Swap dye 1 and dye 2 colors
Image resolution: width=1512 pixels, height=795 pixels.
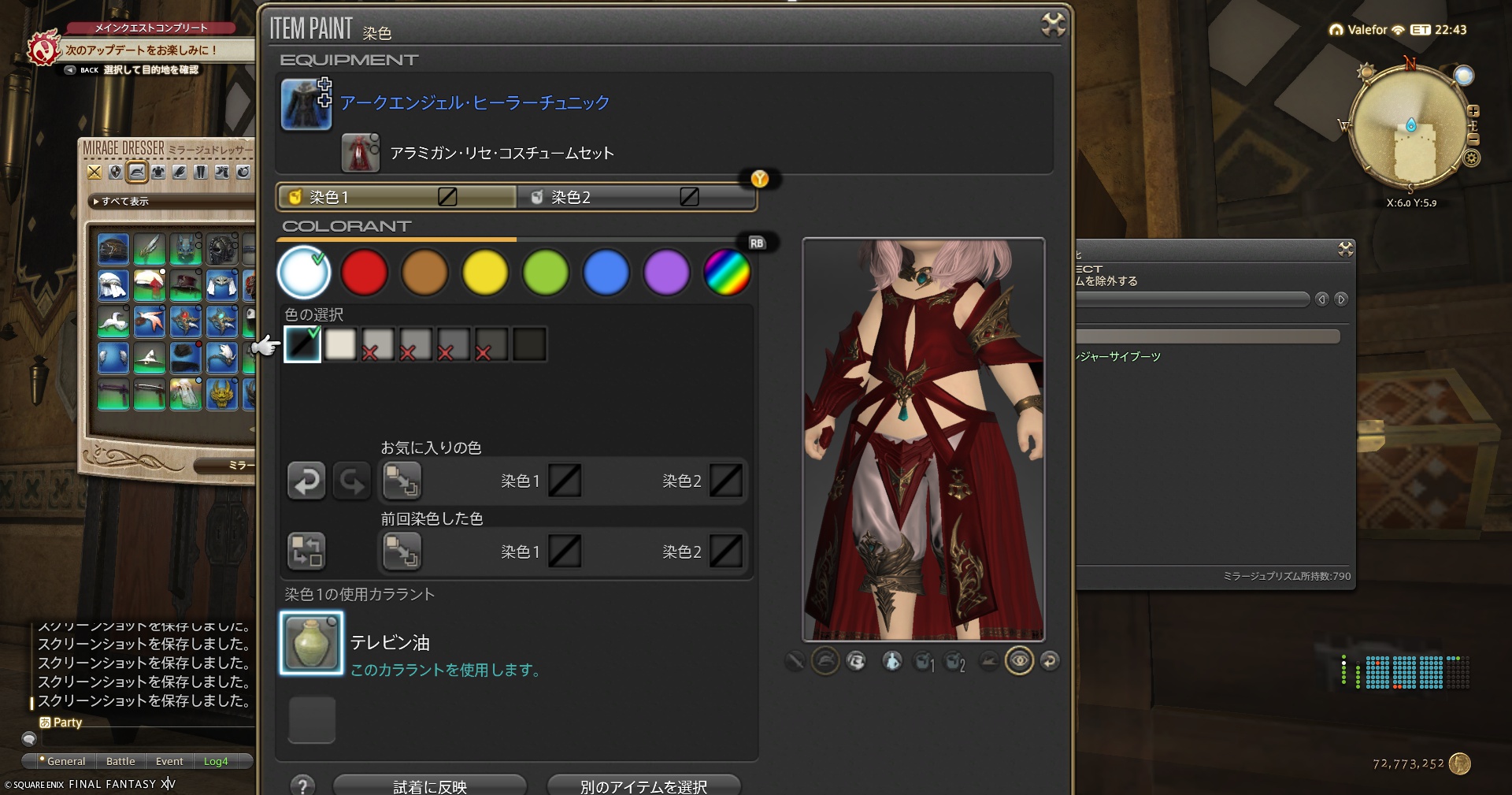pyautogui.click(x=306, y=550)
